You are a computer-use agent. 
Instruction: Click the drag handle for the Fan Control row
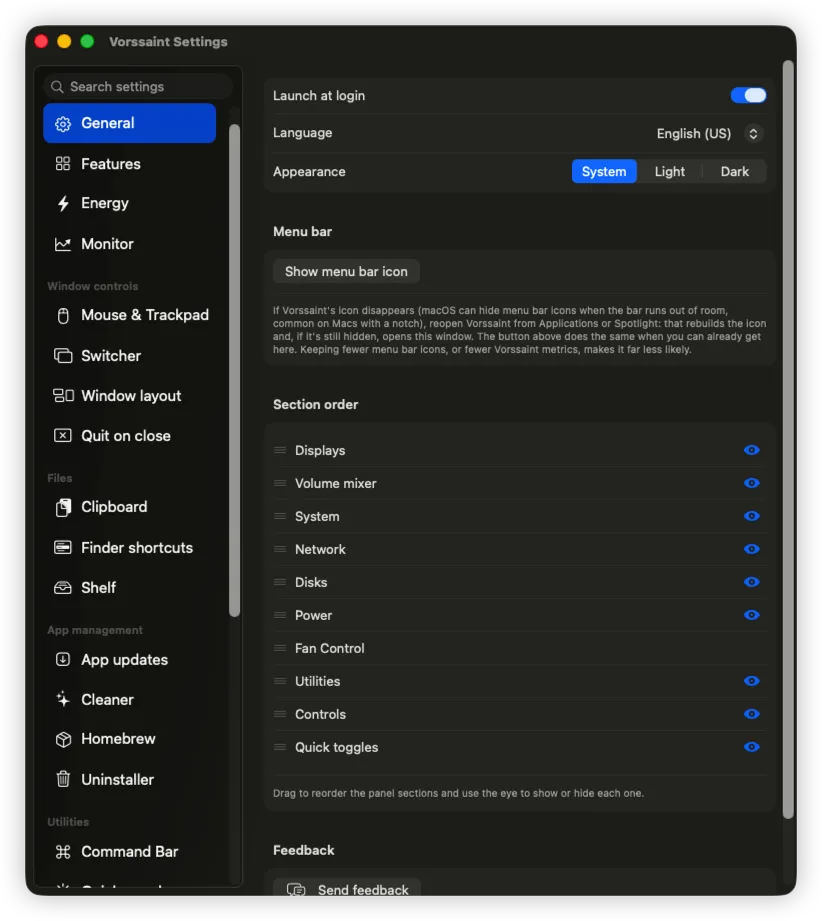click(x=280, y=648)
